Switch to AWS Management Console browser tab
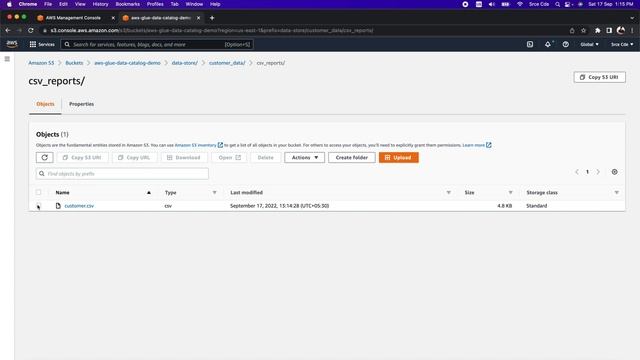Screen dimensions: 640x360 73,18
